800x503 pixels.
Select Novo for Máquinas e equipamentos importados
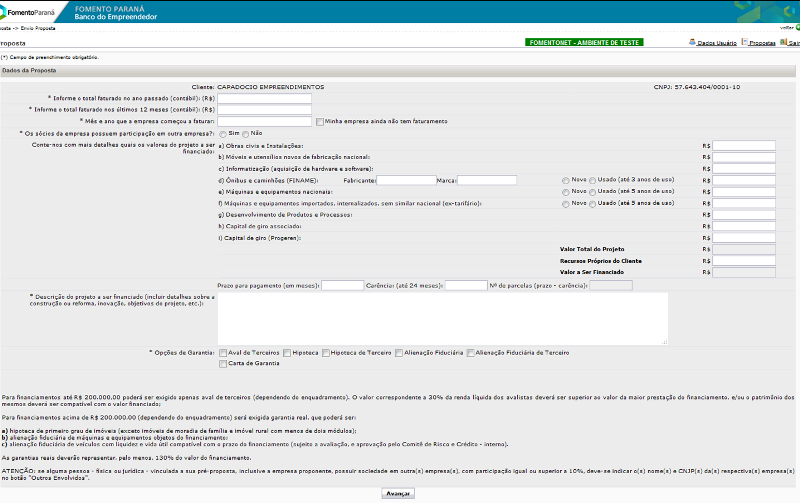tap(566, 204)
